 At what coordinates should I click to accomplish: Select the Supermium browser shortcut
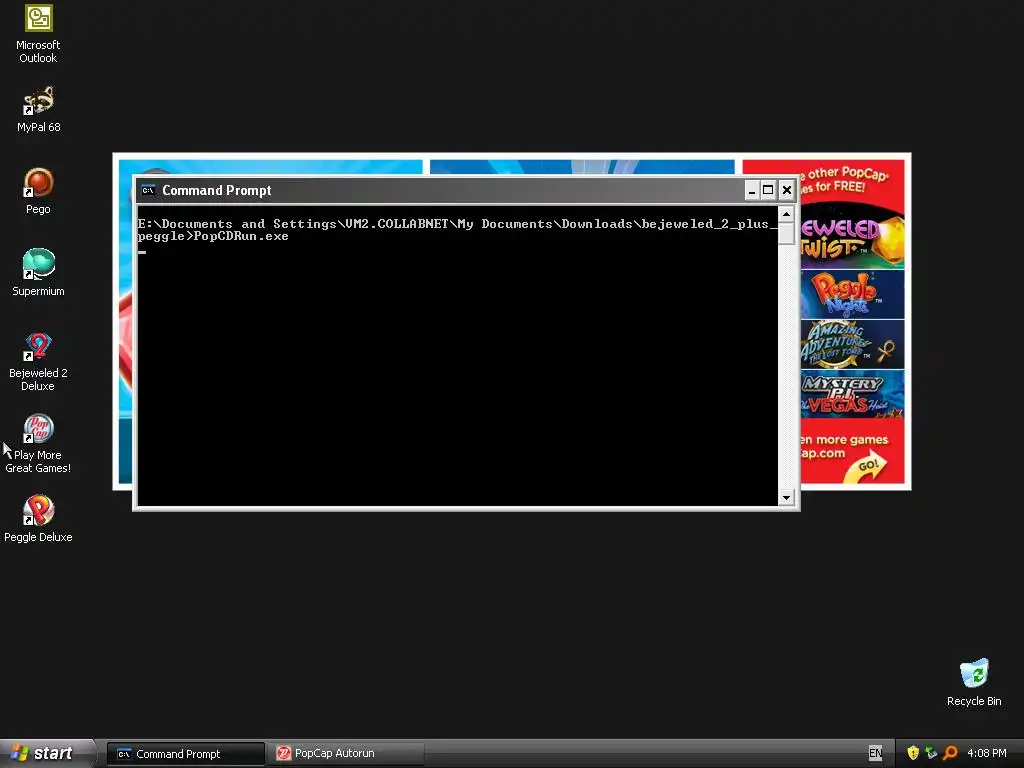pyautogui.click(x=39, y=272)
